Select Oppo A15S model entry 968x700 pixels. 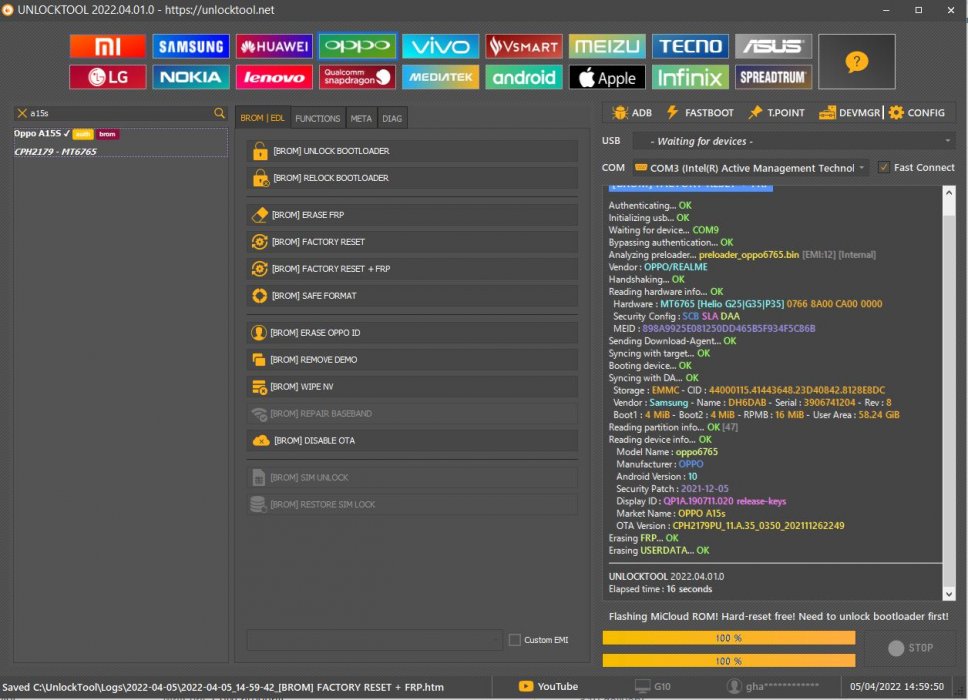[120, 143]
